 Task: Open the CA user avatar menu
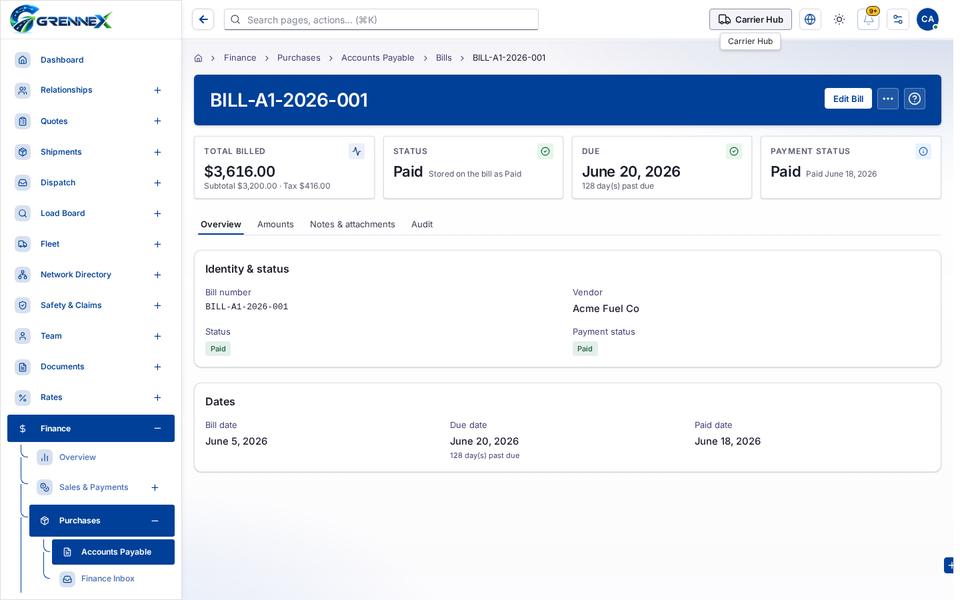(927, 20)
